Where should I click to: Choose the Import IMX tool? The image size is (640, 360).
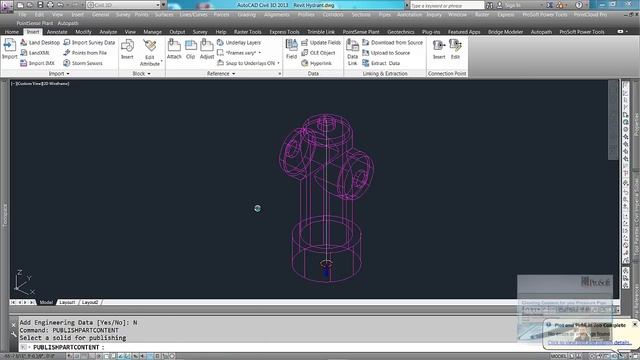tap(37, 63)
